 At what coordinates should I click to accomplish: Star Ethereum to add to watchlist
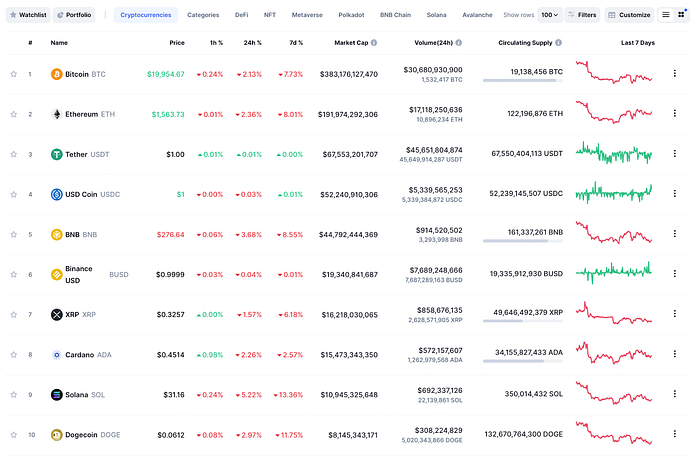[13, 114]
